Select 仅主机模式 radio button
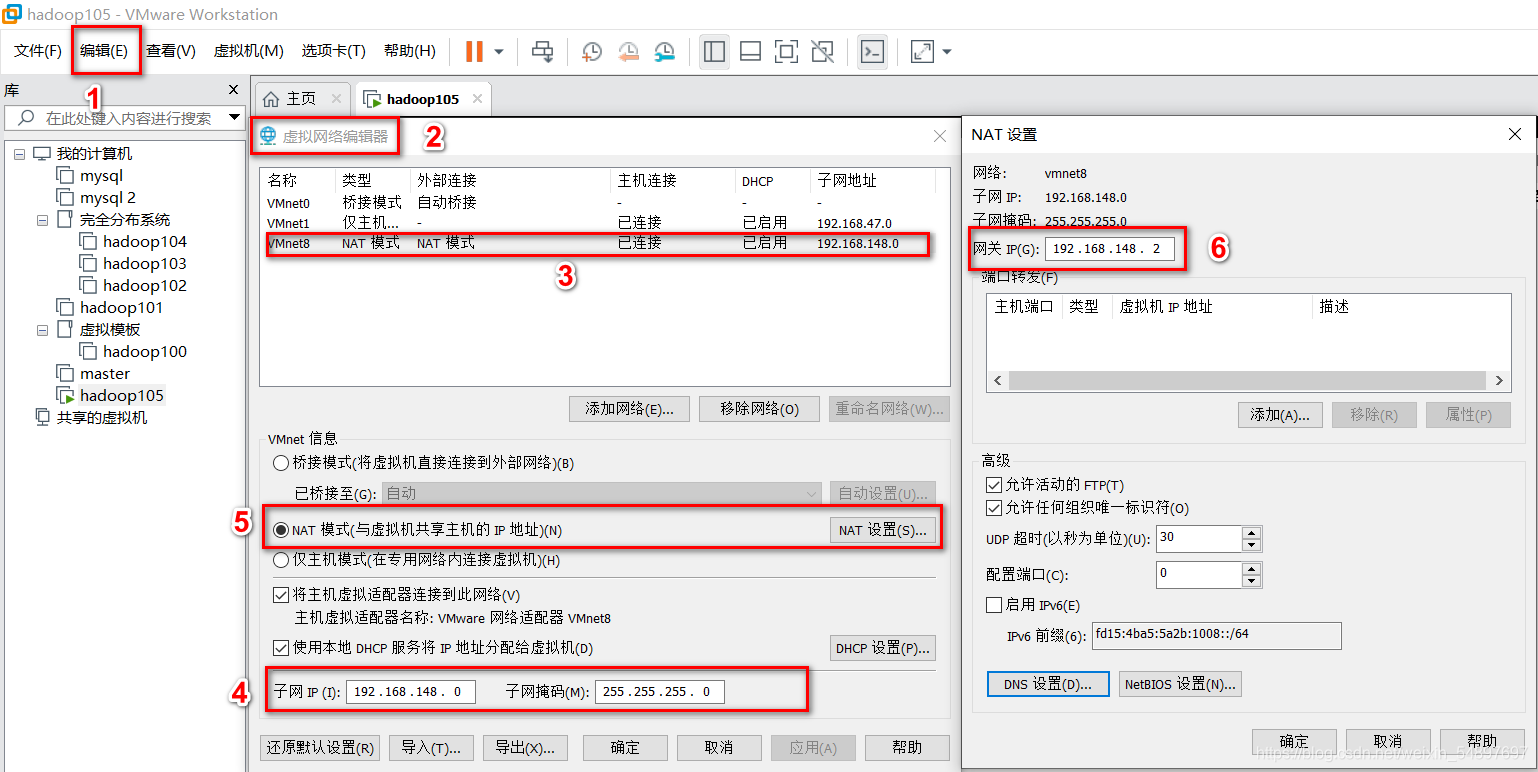The width and height of the screenshot is (1538, 772). (x=281, y=560)
